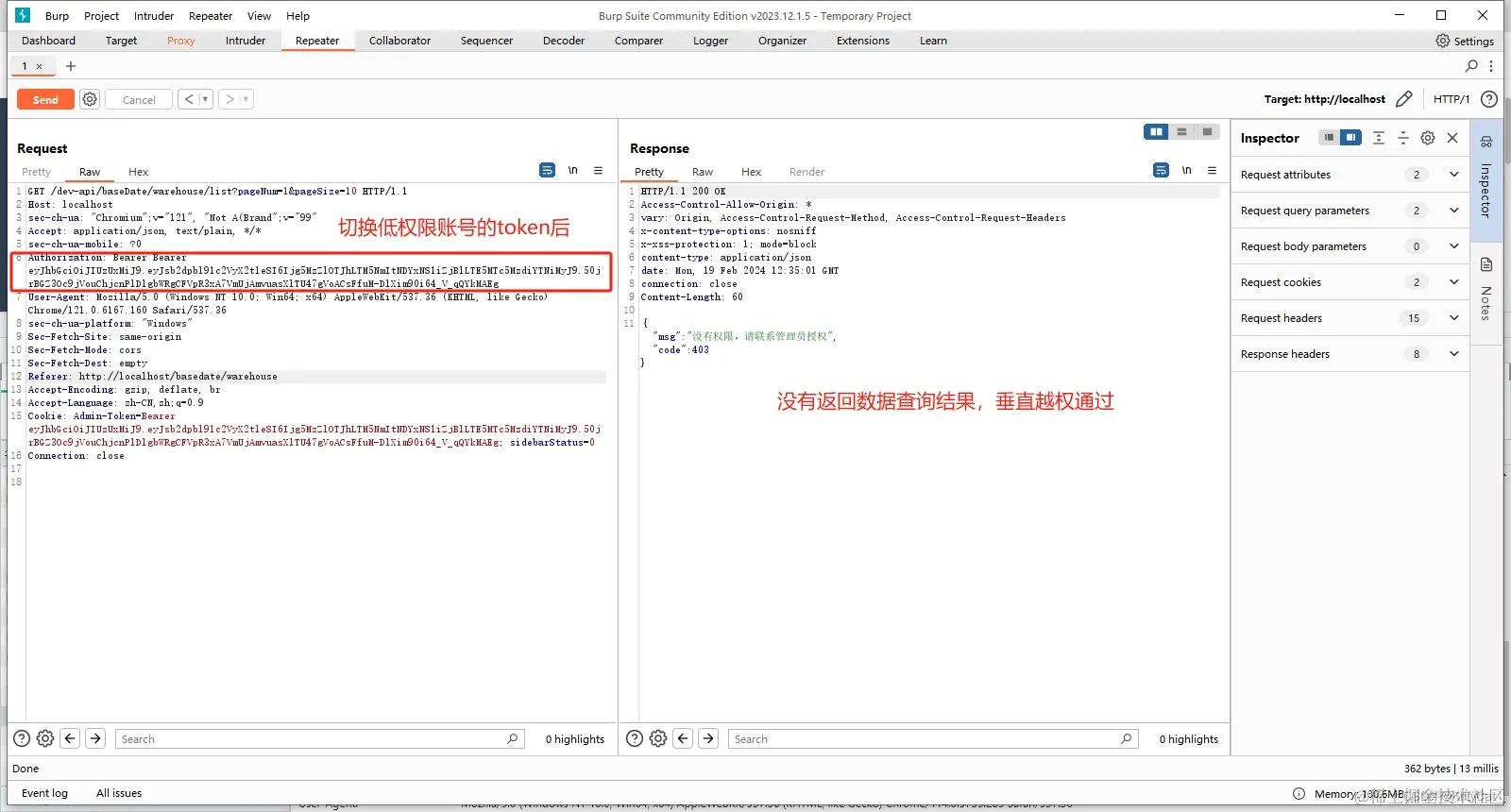Toggle response non-printable characters display
Image resolution: width=1511 pixels, height=812 pixels.
[1187, 170]
